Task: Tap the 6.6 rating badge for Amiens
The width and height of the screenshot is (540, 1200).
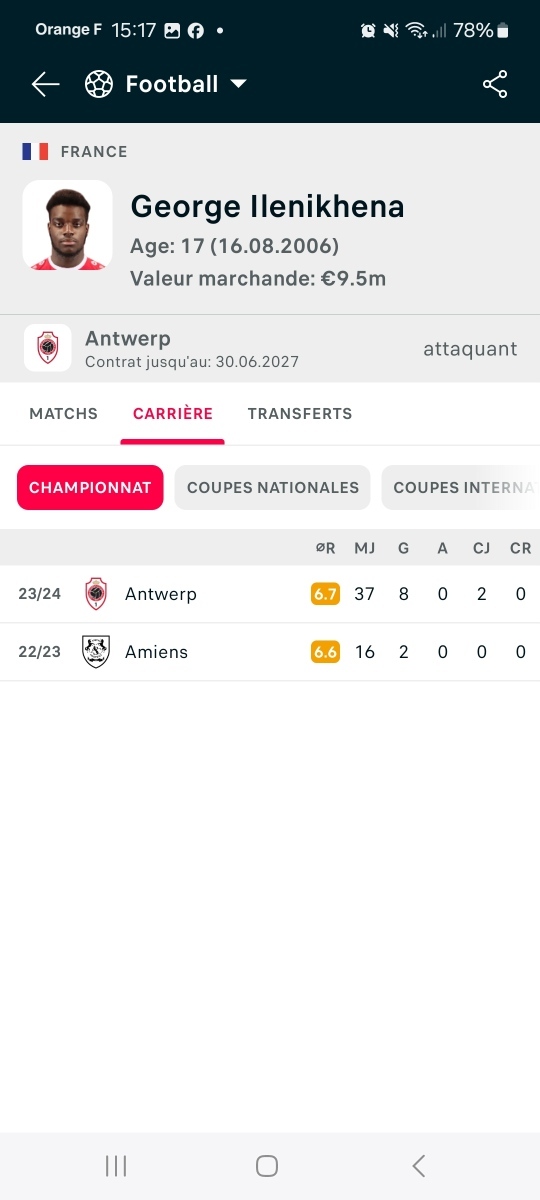Action: click(325, 652)
